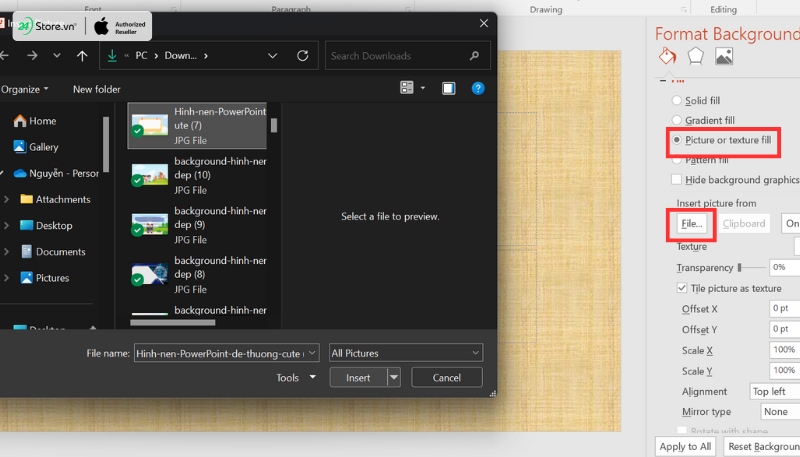Click the file list horizontal scrollbar
This screenshot has width=800, height=457.
coord(173,322)
